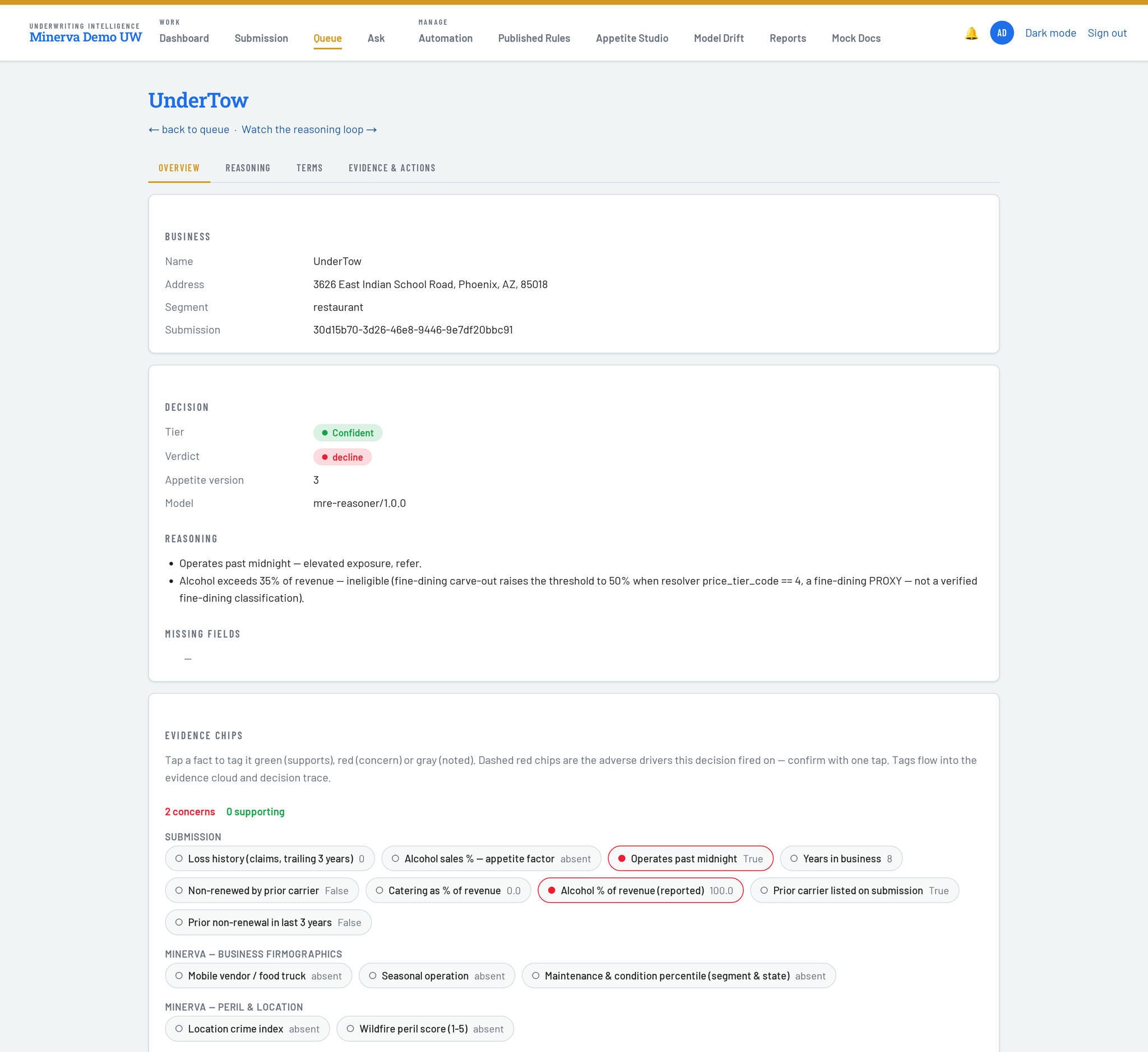Open the Mock Docs page
Image resolution: width=1148 pixels, height=1052 pixels.
[856, 38]
